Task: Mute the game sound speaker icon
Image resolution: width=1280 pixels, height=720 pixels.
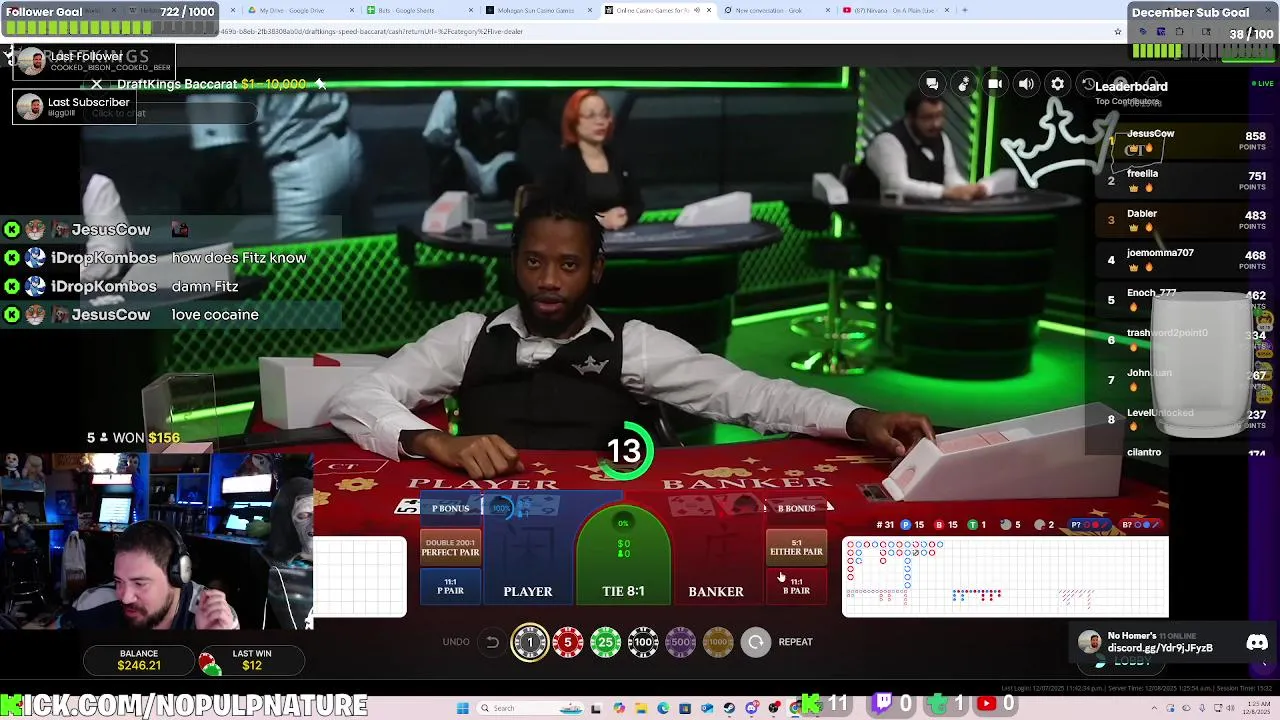Action: click(1026, 84)
